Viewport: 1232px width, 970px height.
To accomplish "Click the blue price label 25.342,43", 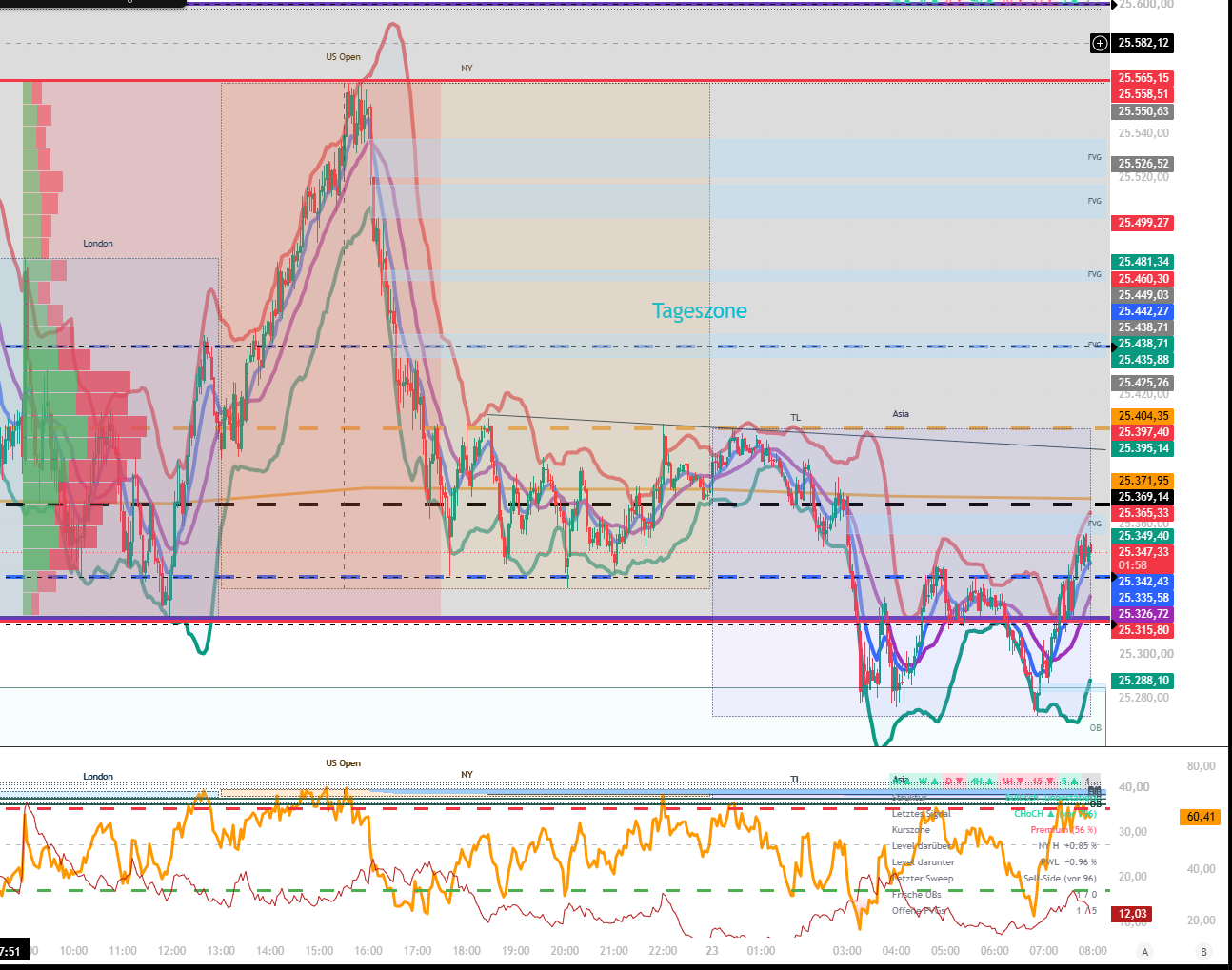I will coord(1143,582).
